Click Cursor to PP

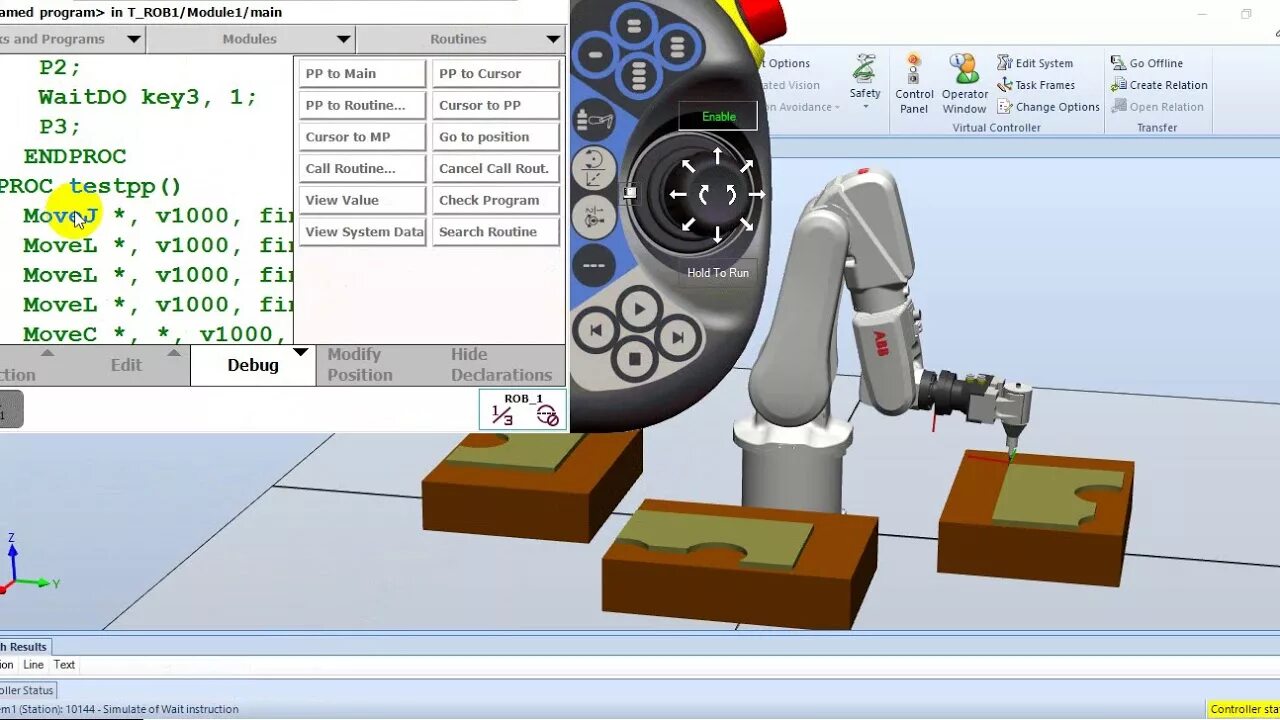pyautogui.click(x=495, y=105)
